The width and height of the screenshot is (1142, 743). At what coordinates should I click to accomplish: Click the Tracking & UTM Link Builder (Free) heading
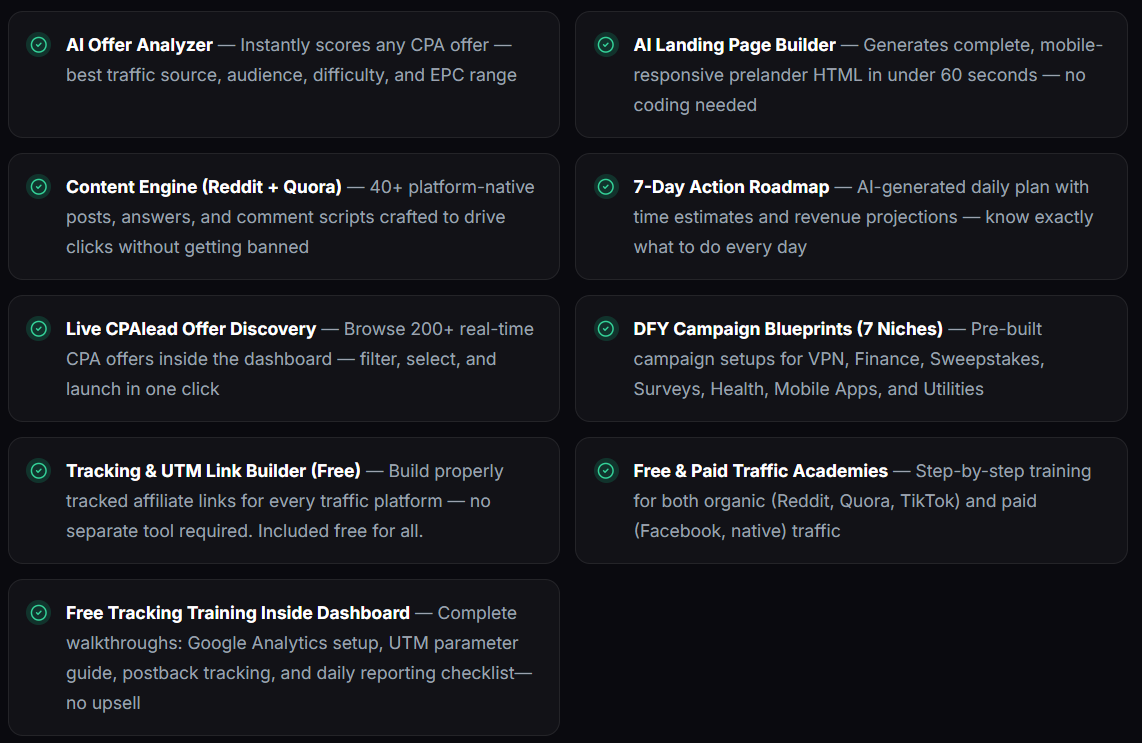coord(213,471)
